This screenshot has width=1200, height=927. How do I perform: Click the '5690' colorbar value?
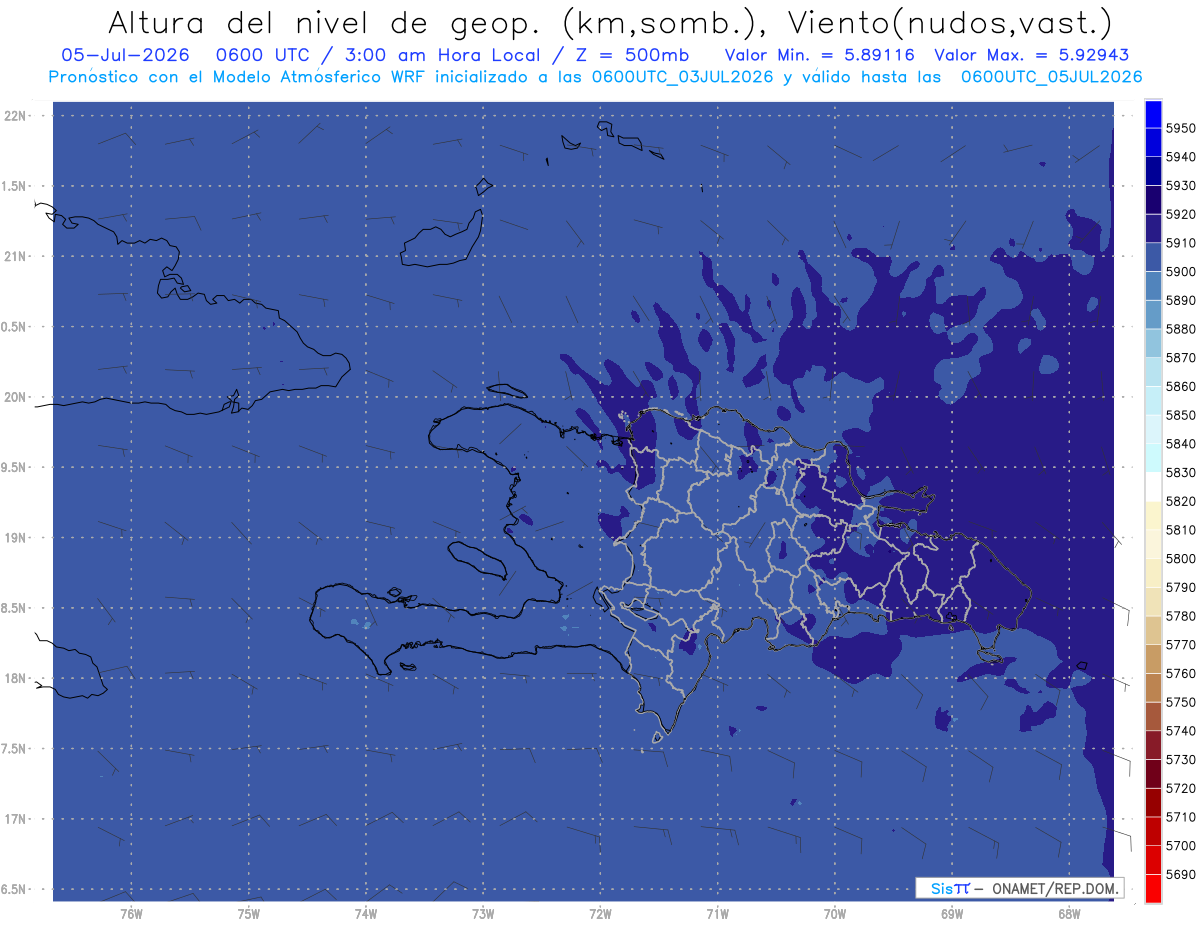1181,874
